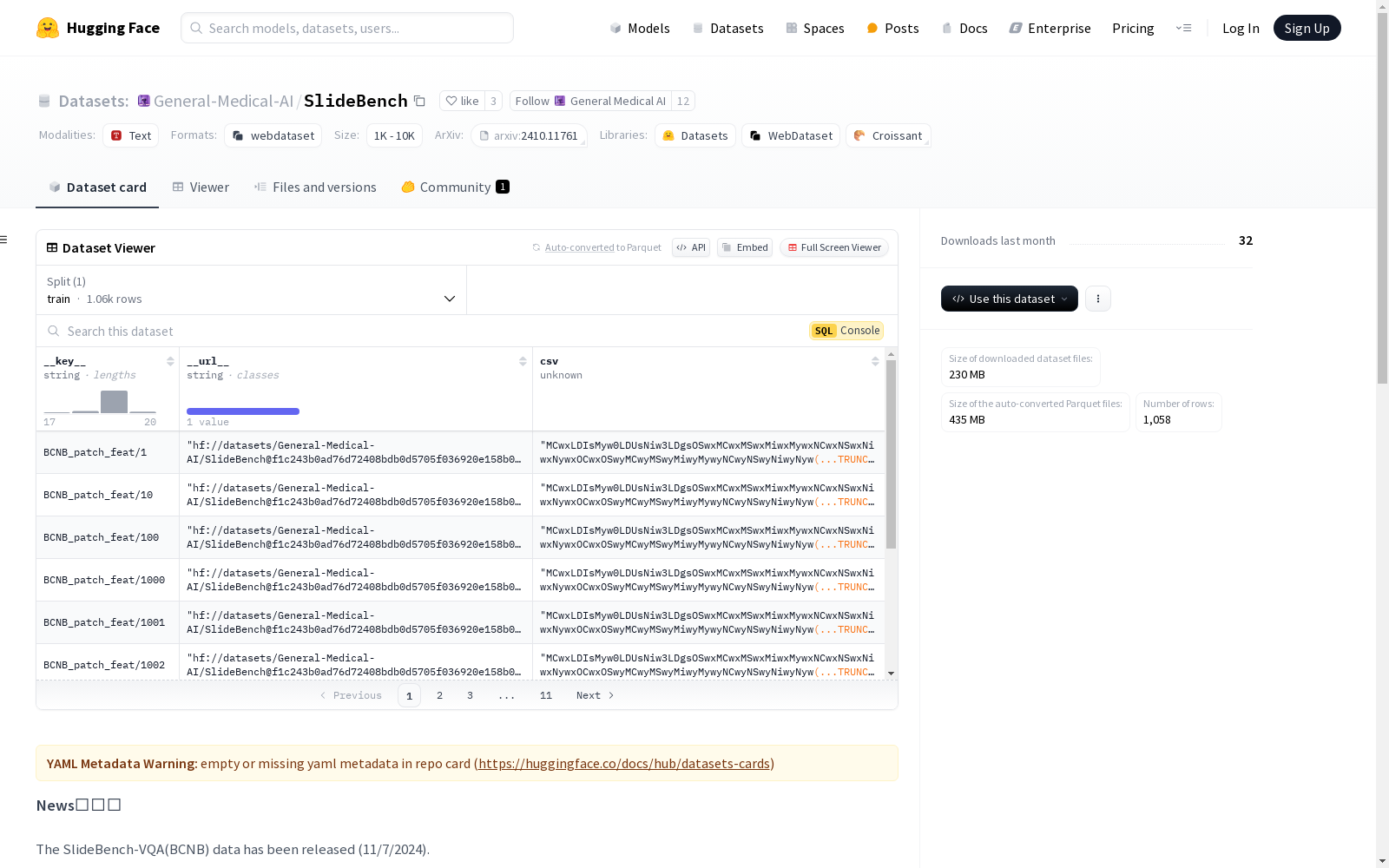Open the Community tab
Screen dimensions: 1389x868
(455, 187)
